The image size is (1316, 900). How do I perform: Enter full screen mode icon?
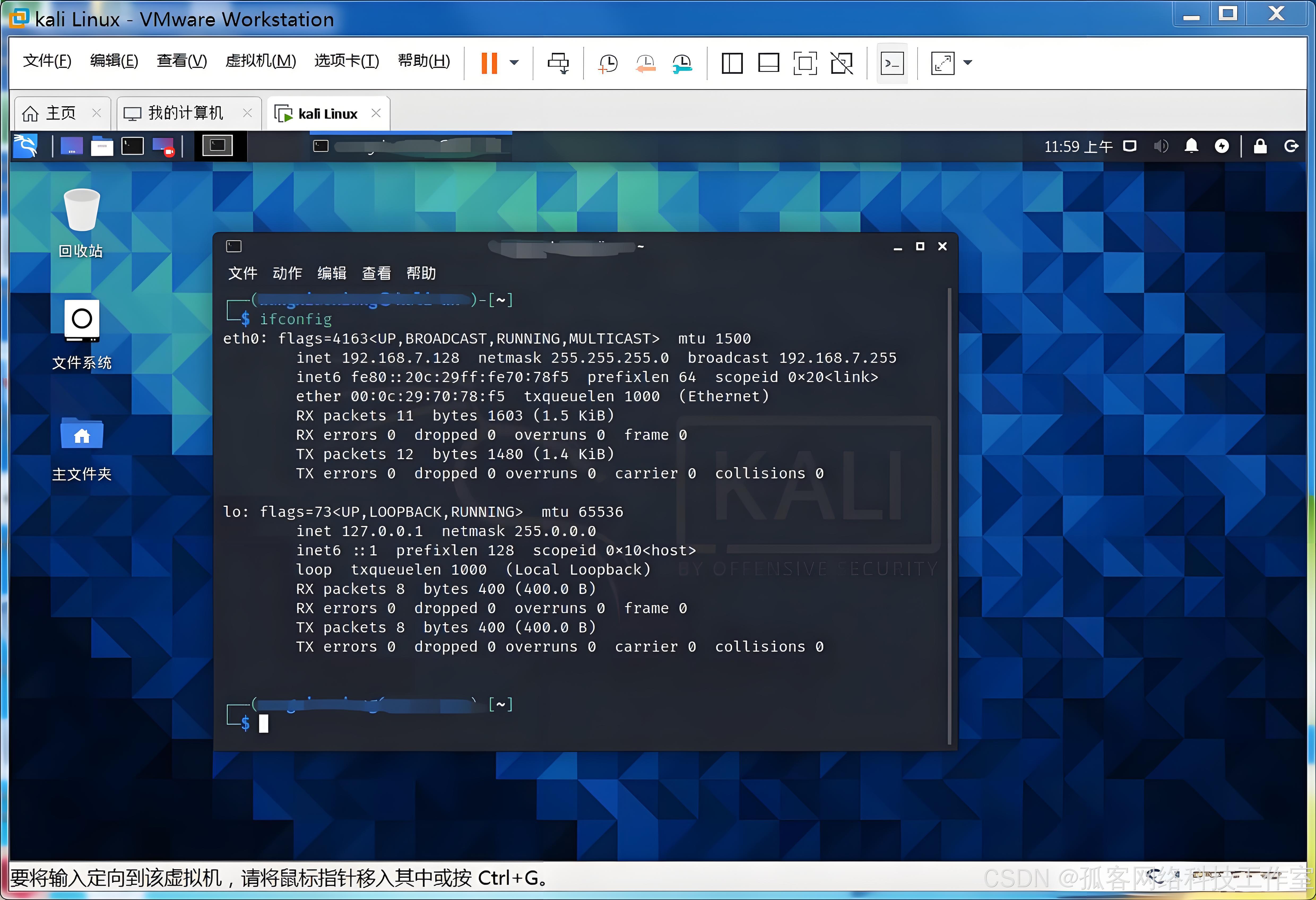tap(805, 63)
